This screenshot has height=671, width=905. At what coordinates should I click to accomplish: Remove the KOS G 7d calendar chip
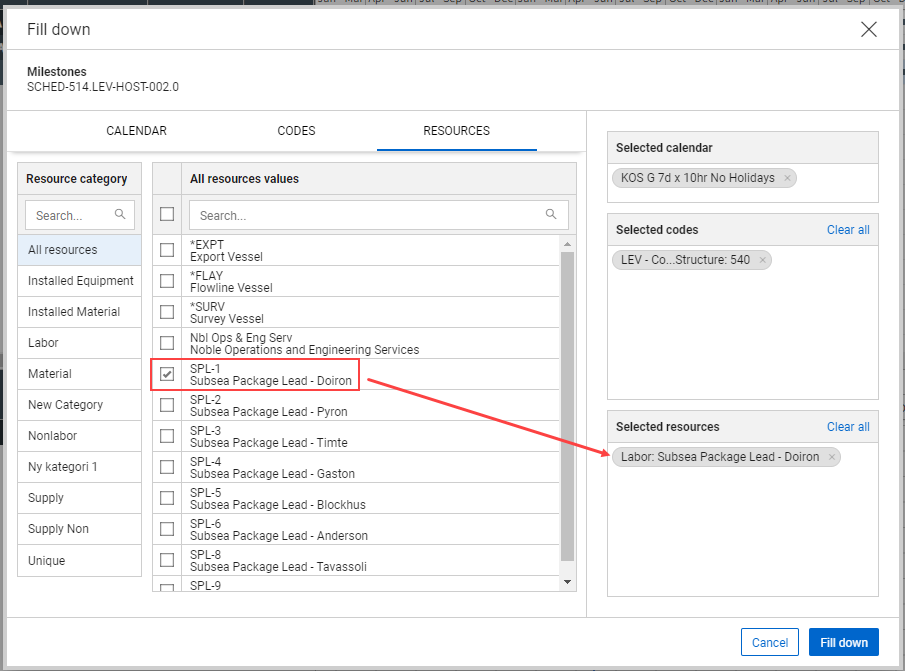[x=787, y=179]
